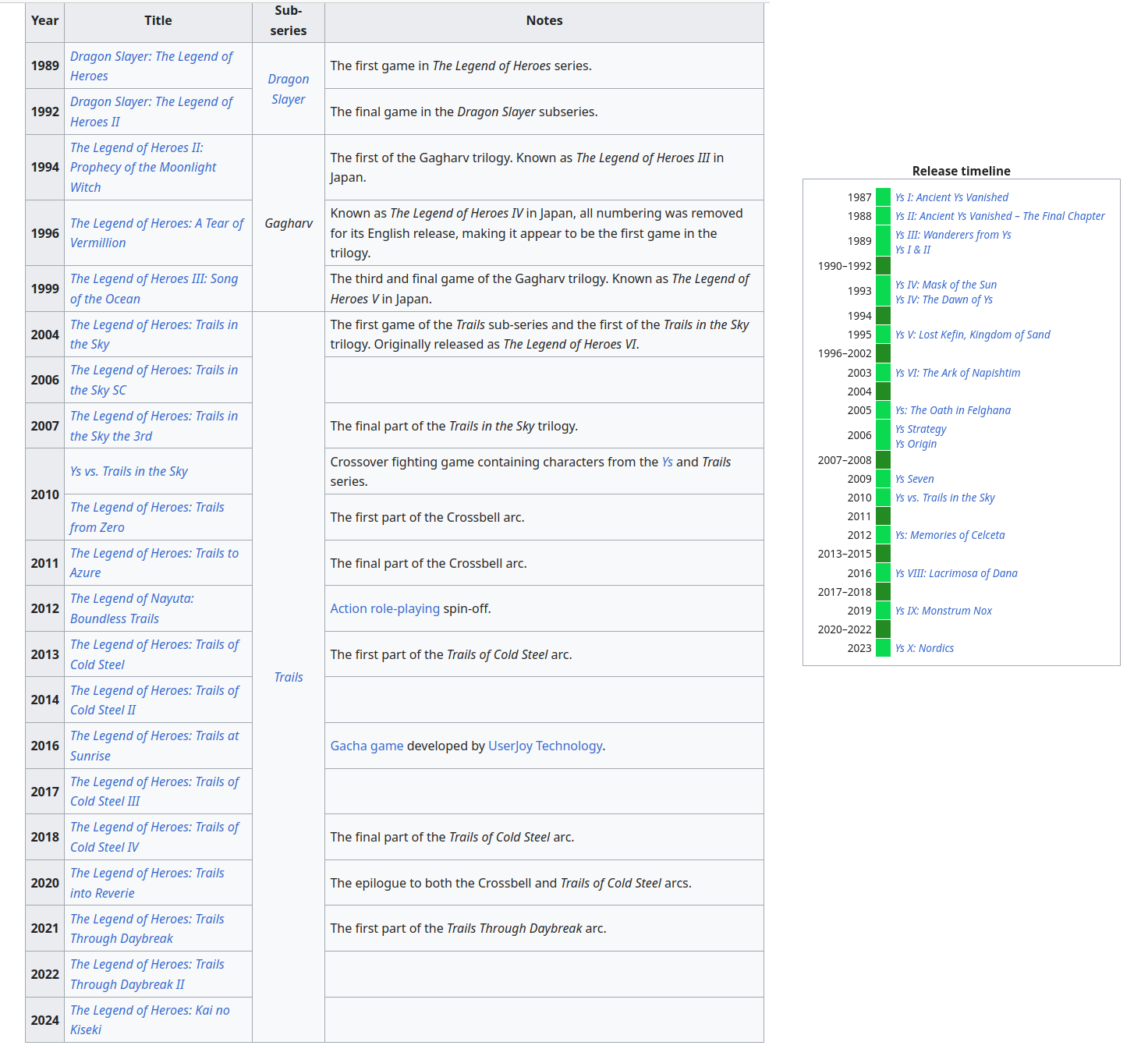
Task: Open Trails Through Daybreak II link
Action: [x=147, y=974]
